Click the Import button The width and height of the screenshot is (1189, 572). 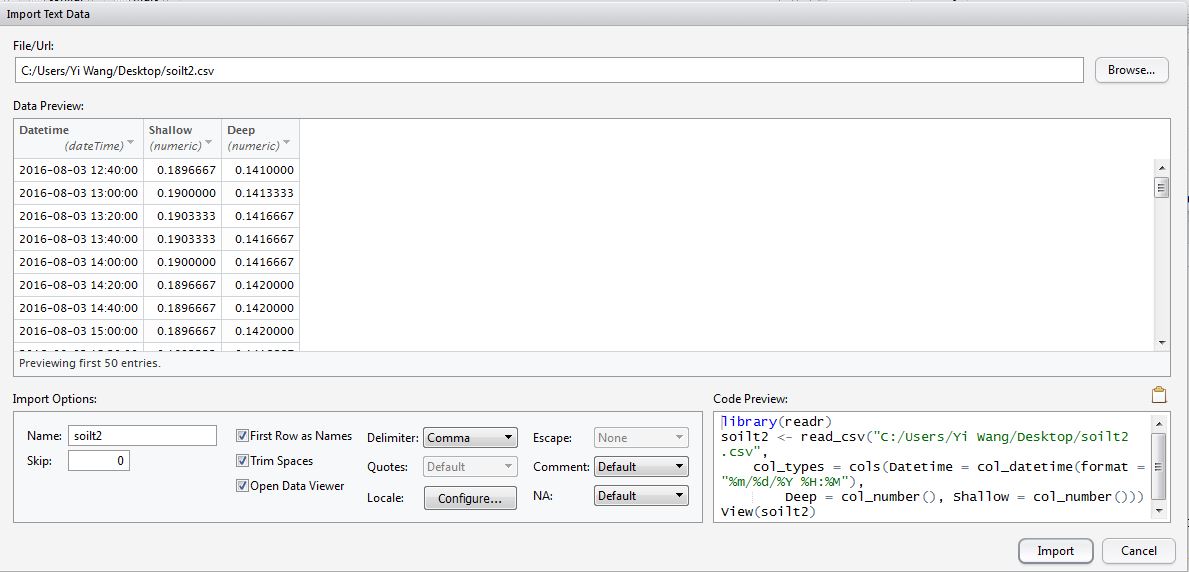coord(1056,551)
